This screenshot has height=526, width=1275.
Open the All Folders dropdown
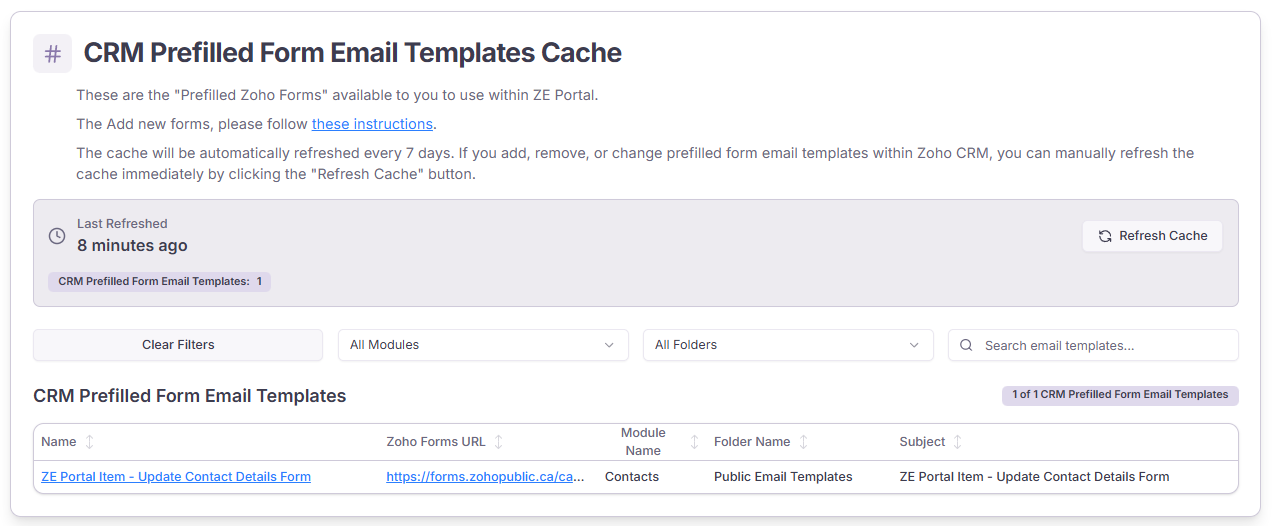[x=787, y=345]
